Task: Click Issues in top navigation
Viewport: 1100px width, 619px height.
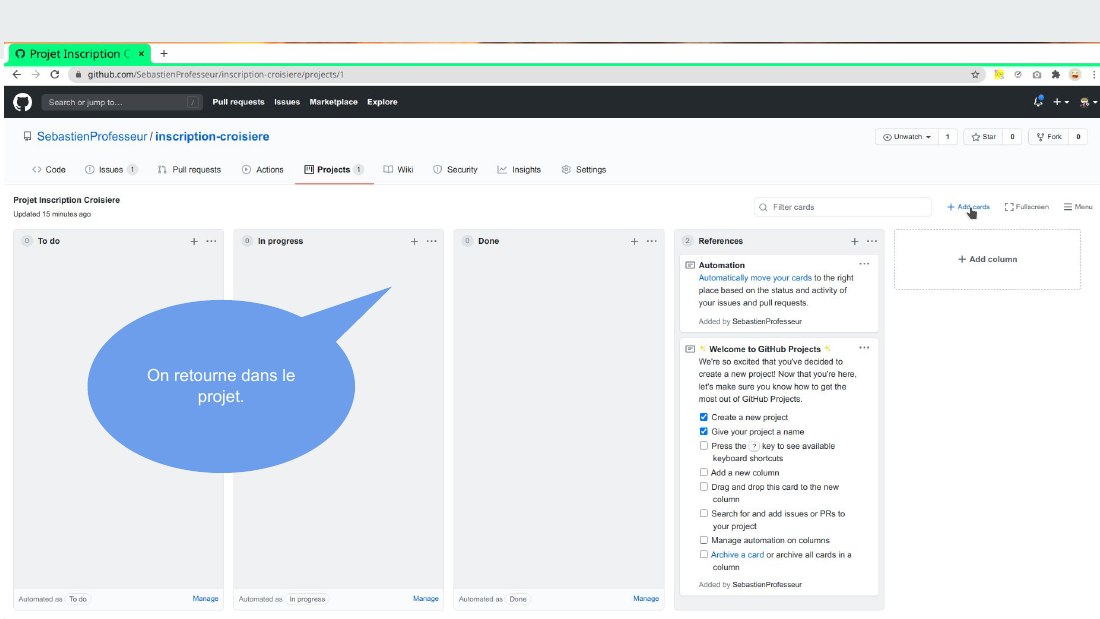Action: point(287,102)
